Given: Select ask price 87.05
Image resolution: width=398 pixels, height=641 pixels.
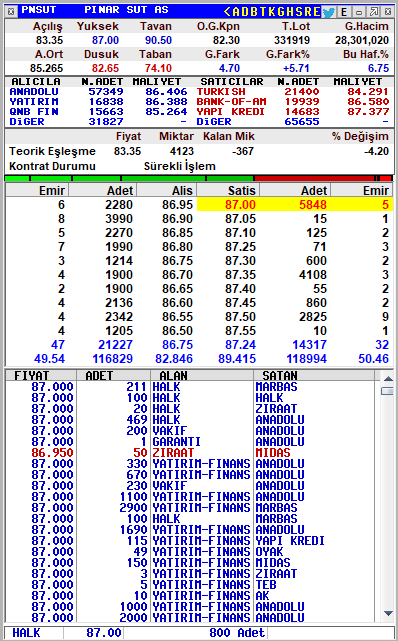Looking at the screenshot, I should tap(240, 219).
